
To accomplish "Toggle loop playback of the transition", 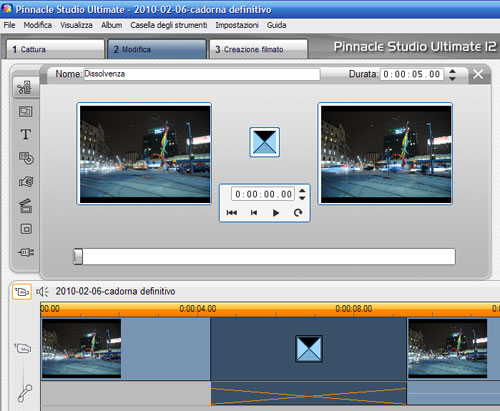I will [298, 213].
